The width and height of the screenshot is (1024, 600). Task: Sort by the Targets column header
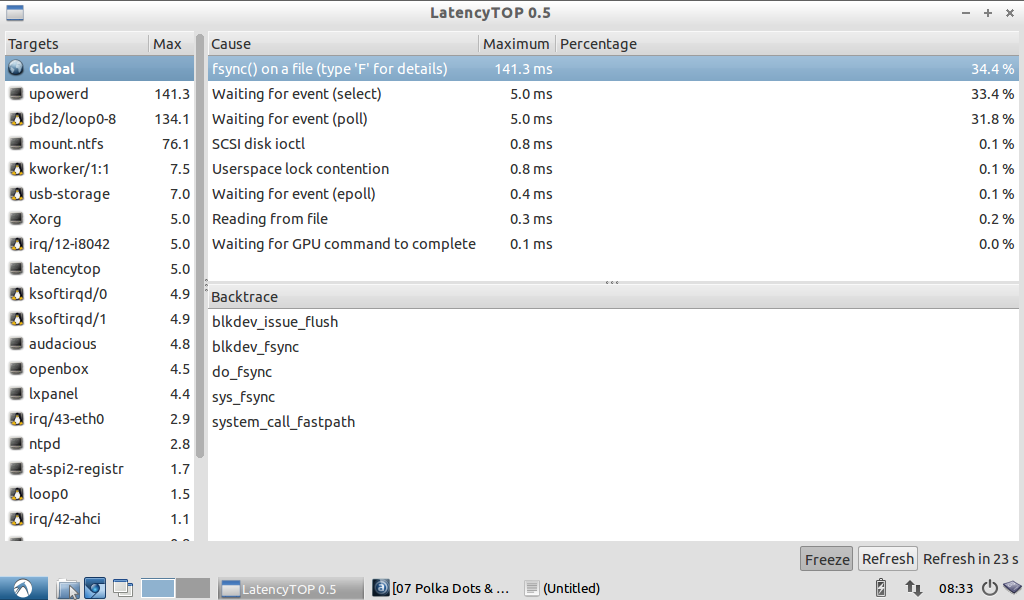(76, 44)
